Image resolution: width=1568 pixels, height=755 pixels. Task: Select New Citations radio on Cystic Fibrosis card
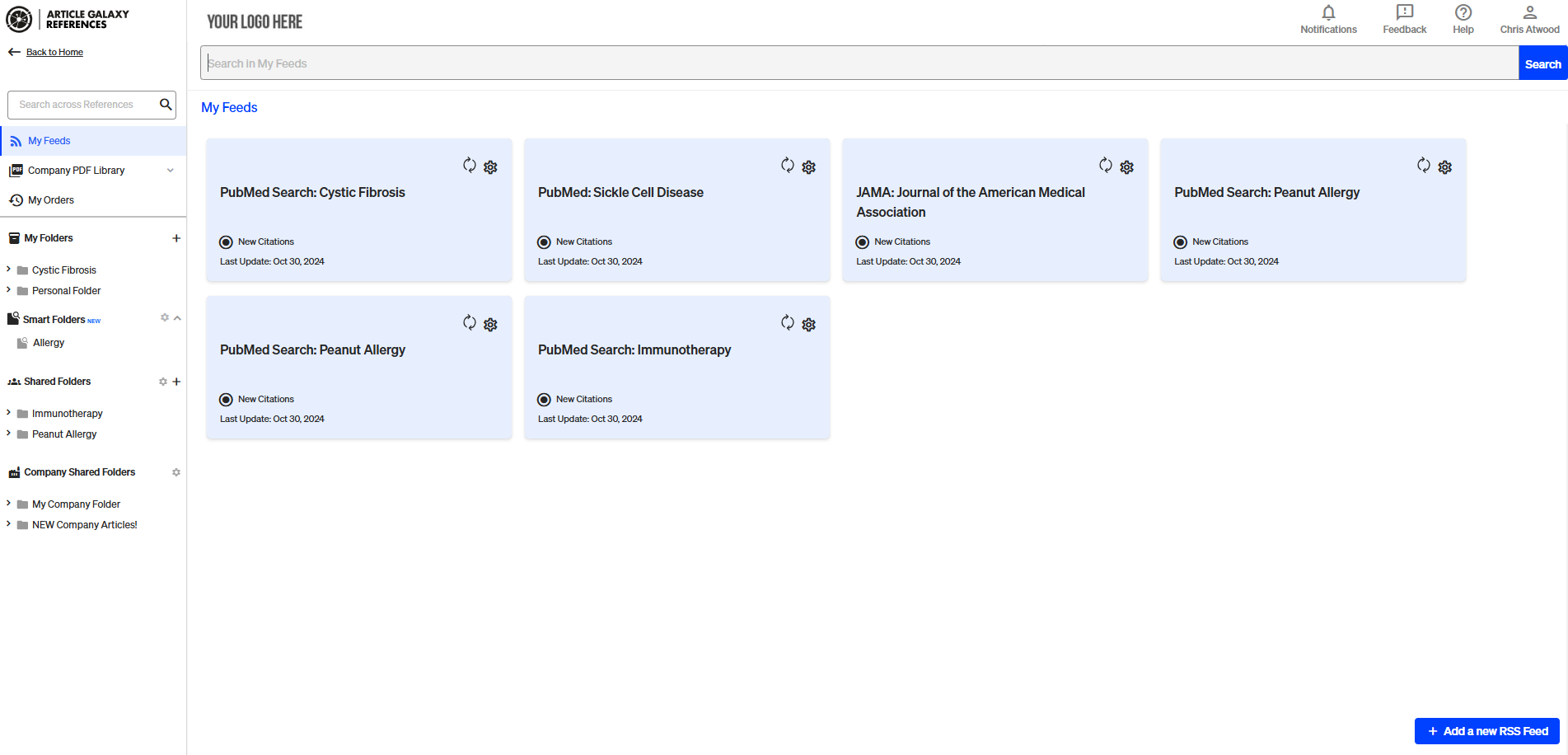coord(226,242)
